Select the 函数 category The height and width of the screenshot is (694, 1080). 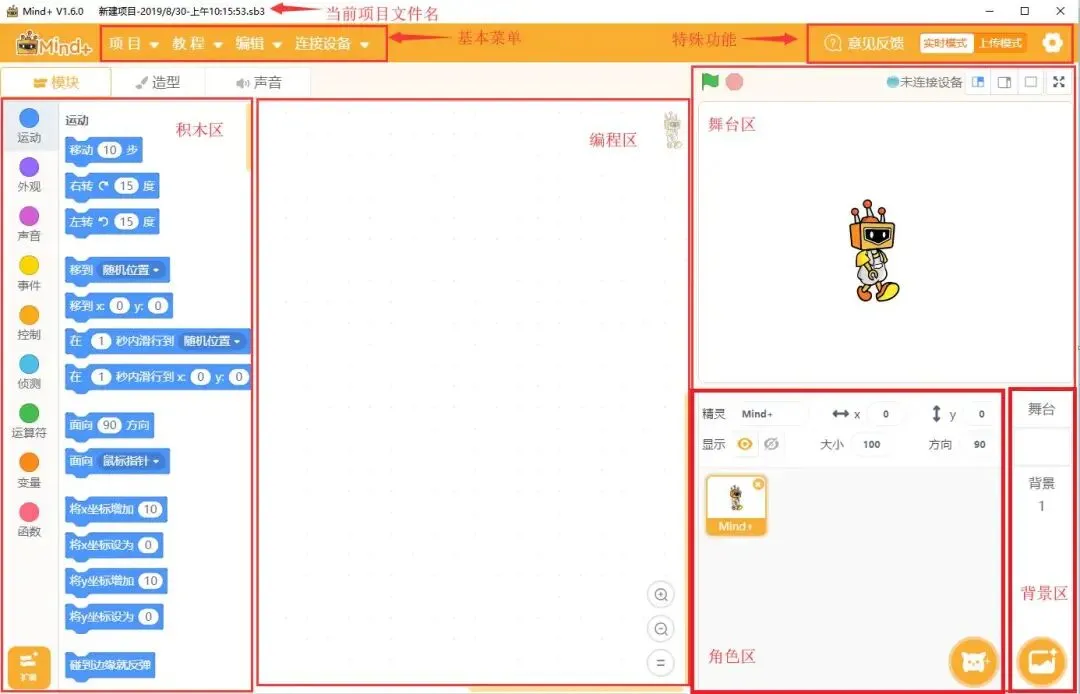point(29,520)
